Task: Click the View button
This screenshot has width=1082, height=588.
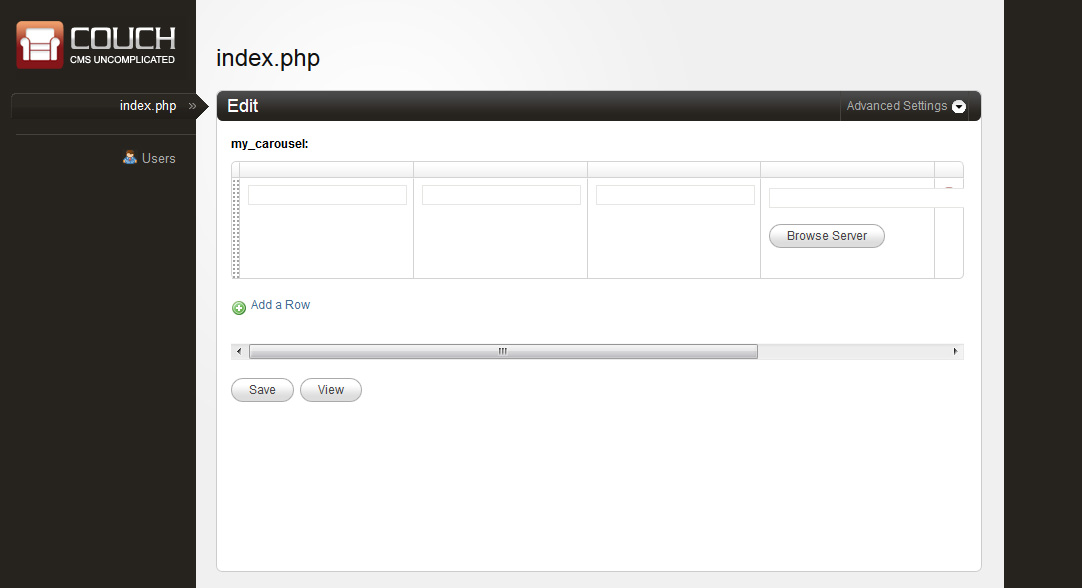Action: pyautogui.click(x=331, y=390)
